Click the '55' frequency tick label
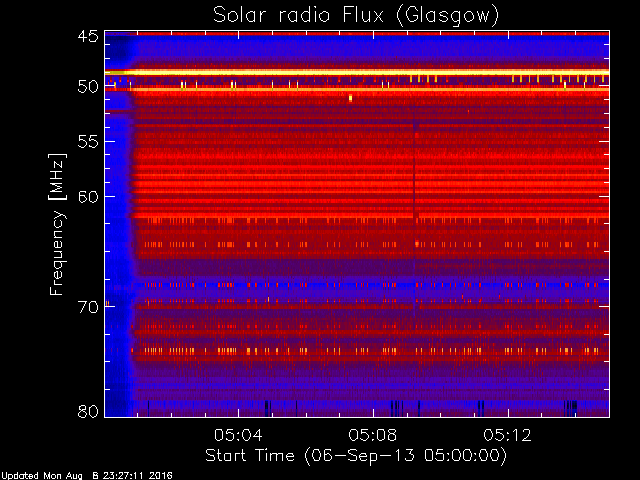The height and width of the screenshot is (480, 640). (88, 142)
